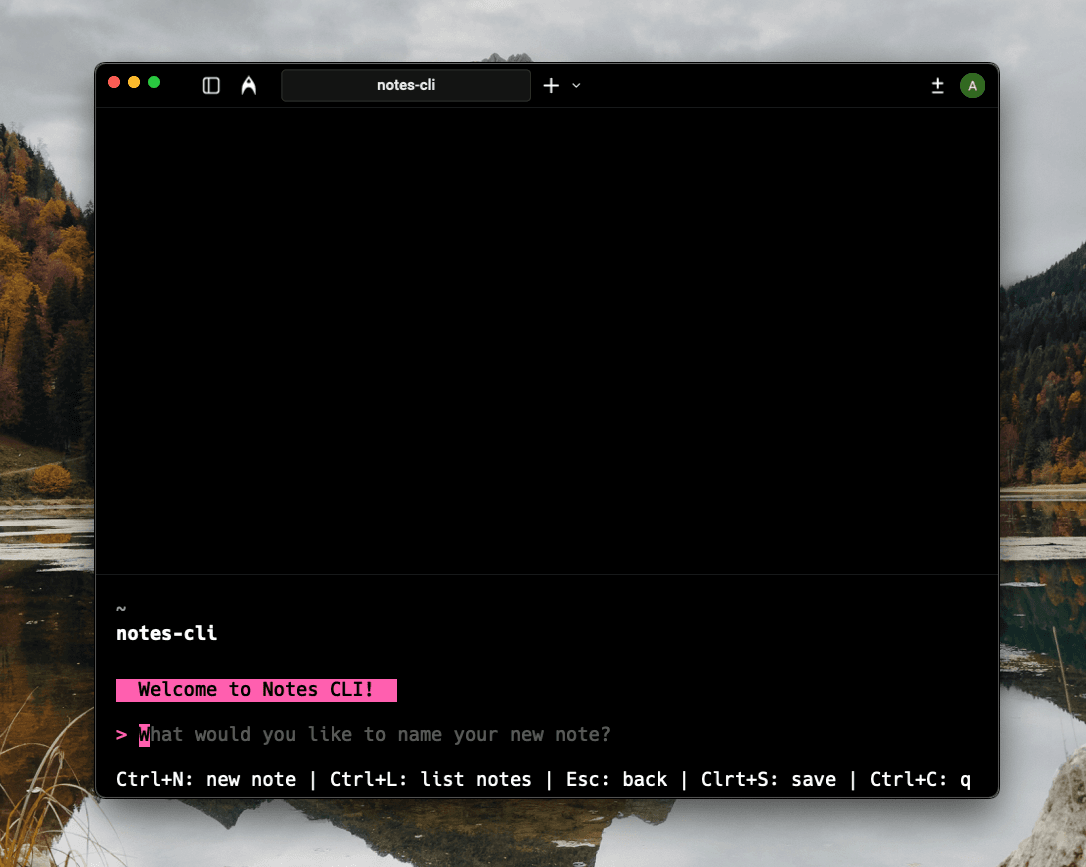Toggle the sidebar panel icon

pyautogui.click(x=211, y=85)
